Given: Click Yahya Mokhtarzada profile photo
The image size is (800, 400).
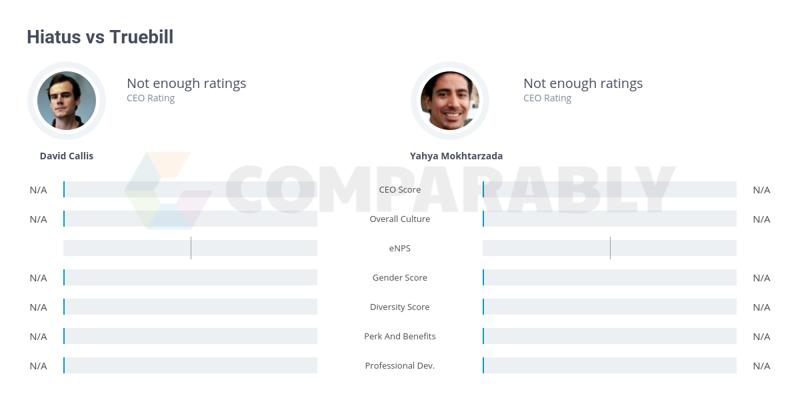Looking at the screenshot, I should tap(450, 101).
